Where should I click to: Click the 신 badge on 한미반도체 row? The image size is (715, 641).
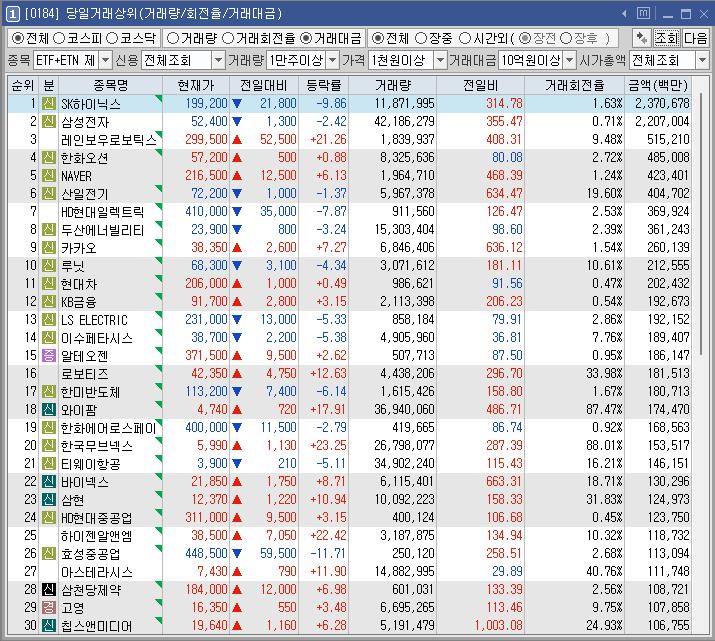pos(49,391)
